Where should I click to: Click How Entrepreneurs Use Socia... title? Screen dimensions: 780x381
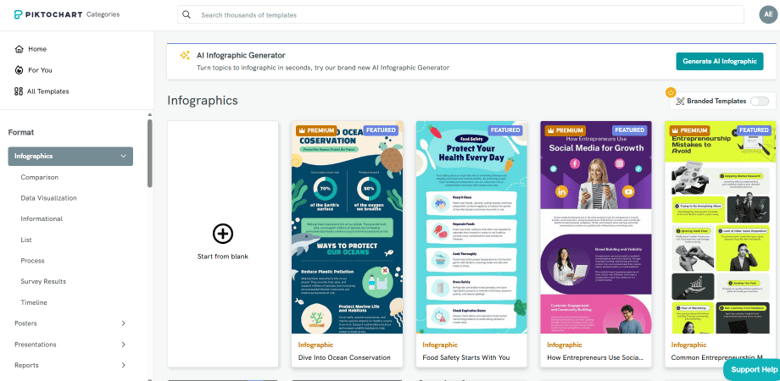[595, 357]
